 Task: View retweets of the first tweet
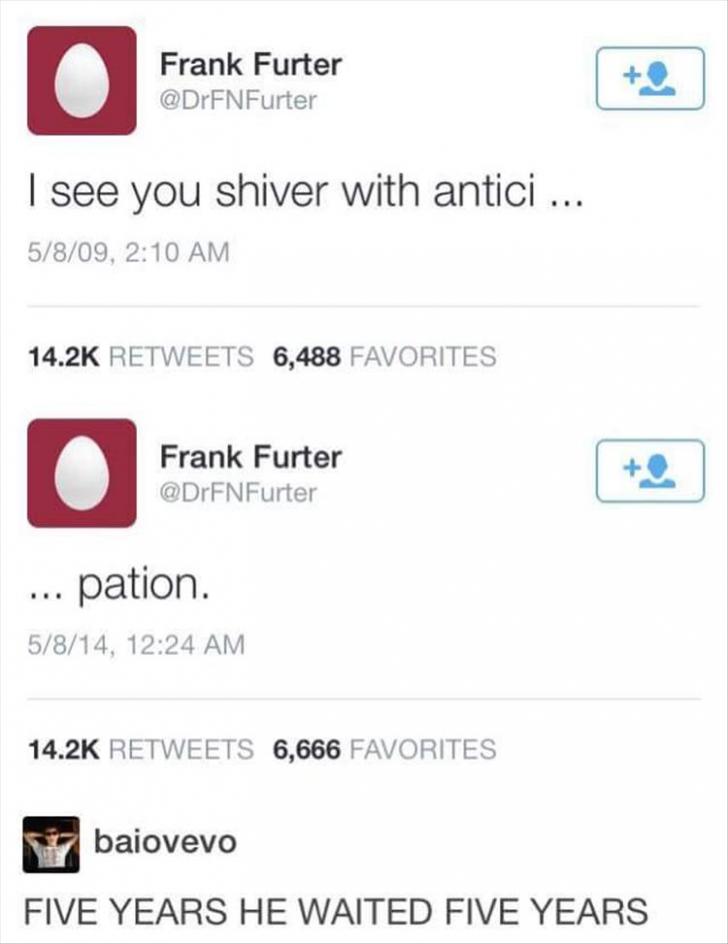[x=140, y=356]
